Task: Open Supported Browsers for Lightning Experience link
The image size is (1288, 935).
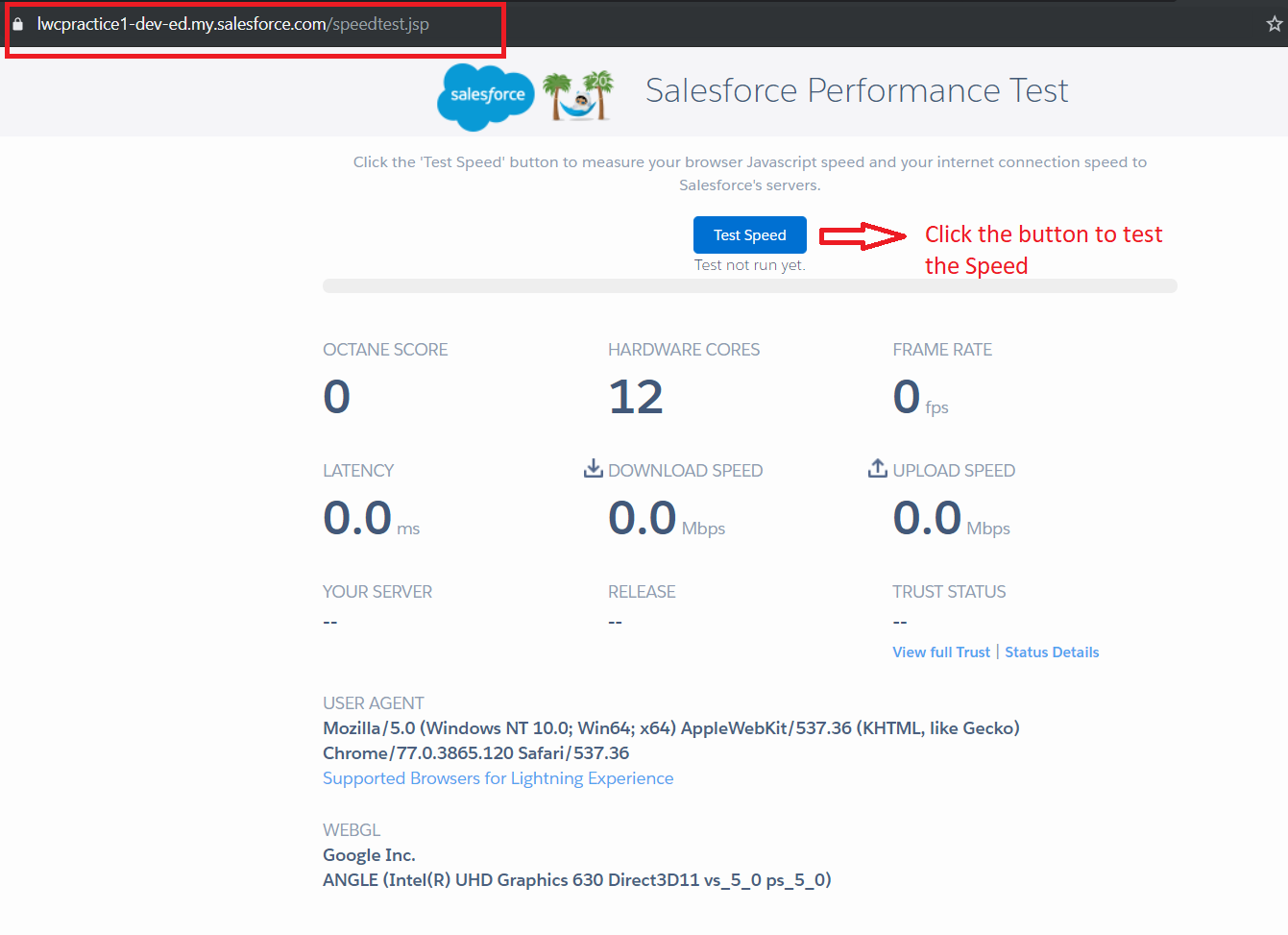Action: (x=498, y=778)
